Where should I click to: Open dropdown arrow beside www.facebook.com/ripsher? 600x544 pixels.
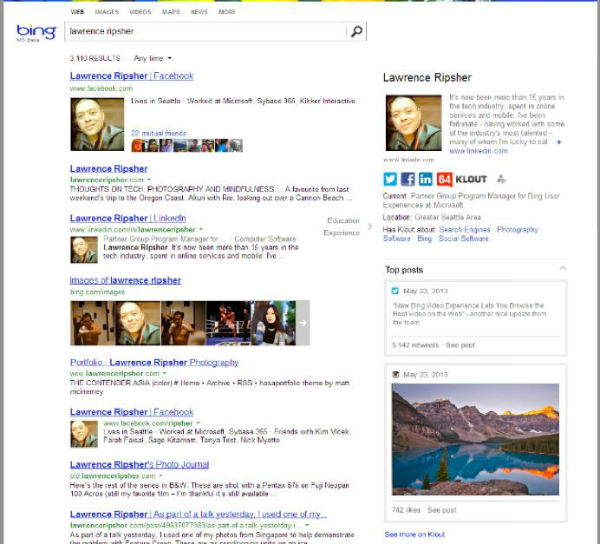click(x=198, y=423)
